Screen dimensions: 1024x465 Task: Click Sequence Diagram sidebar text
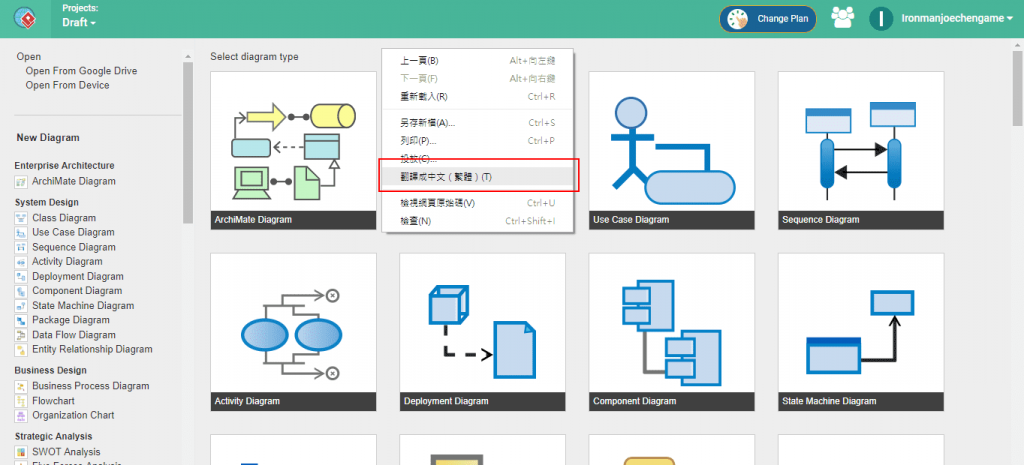[74, 248]
